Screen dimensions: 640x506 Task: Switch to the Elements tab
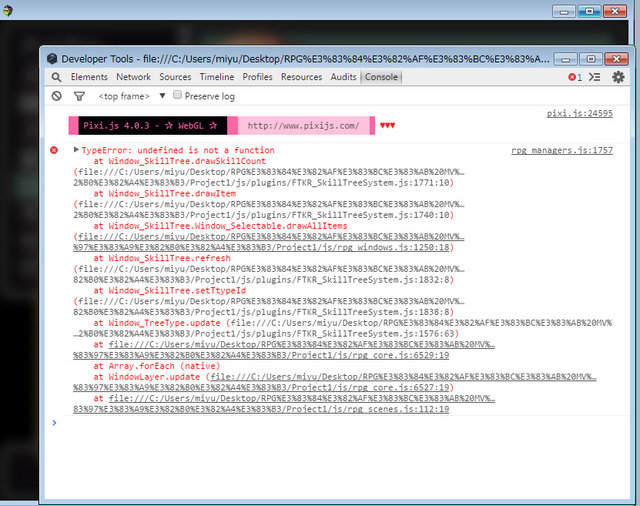[89, 77]
